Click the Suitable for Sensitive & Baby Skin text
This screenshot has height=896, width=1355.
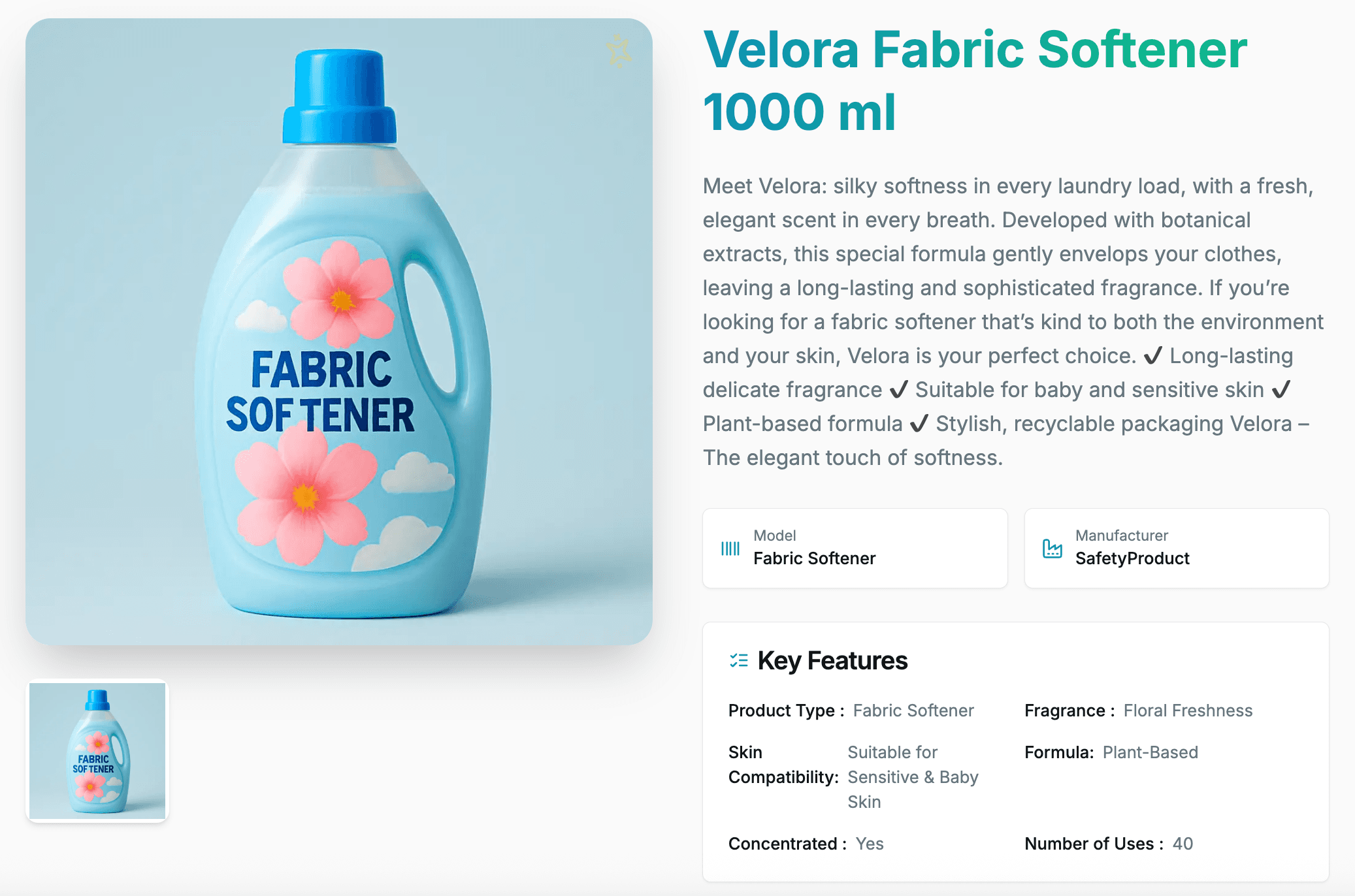913,777
